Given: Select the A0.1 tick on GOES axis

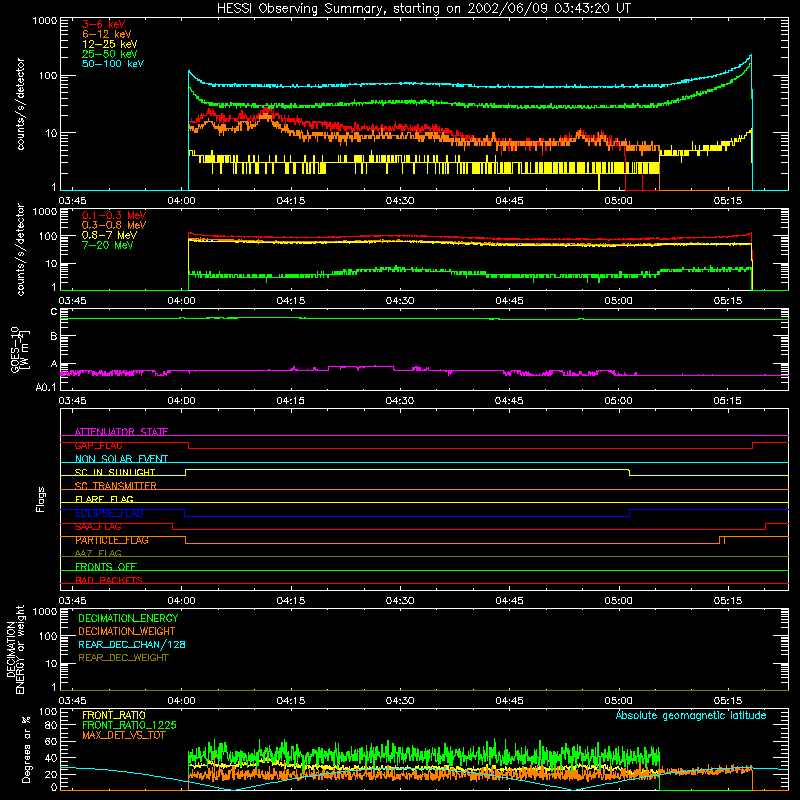Looking at the screenshot, I should pyautogui.click(x=46, y=388).
